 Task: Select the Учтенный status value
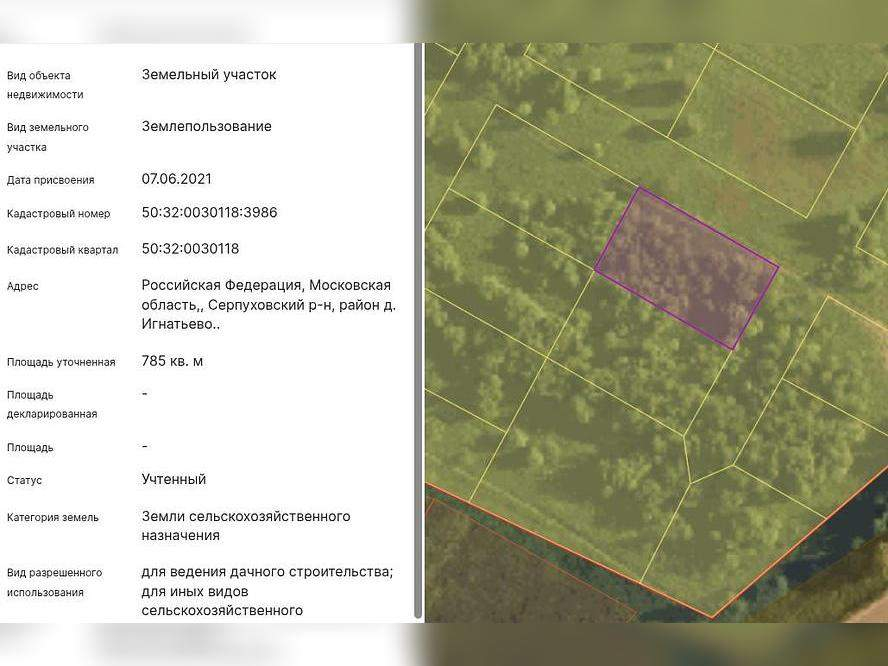click(x=172, y=479)
